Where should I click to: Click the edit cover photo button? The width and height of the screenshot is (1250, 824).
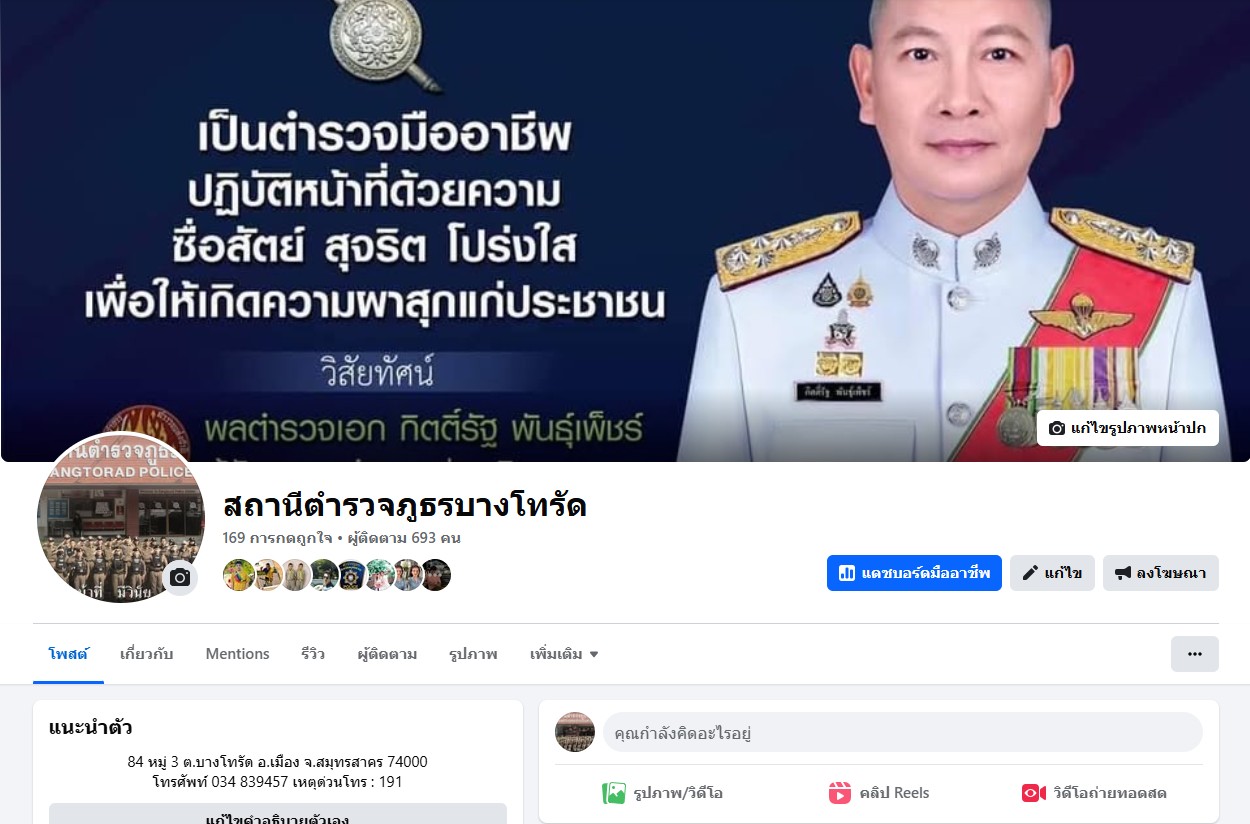pyautogui.click(x=1128, y=428)
